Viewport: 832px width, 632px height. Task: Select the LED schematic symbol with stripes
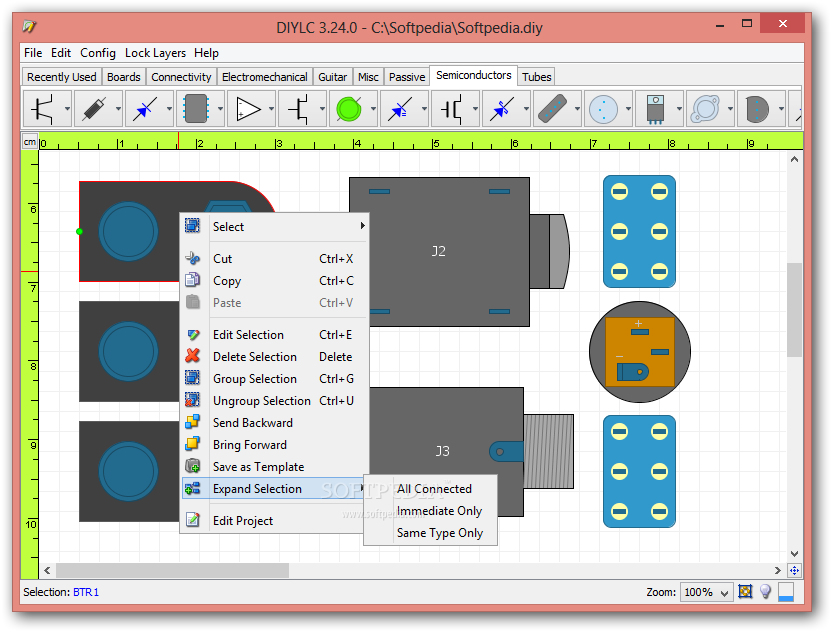400,109
